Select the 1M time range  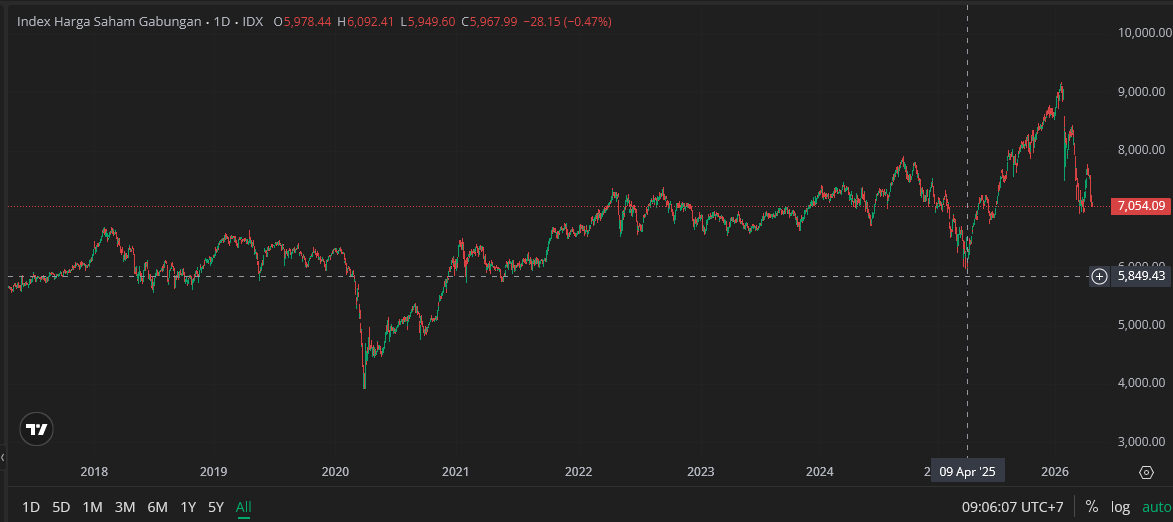(92, 507)
